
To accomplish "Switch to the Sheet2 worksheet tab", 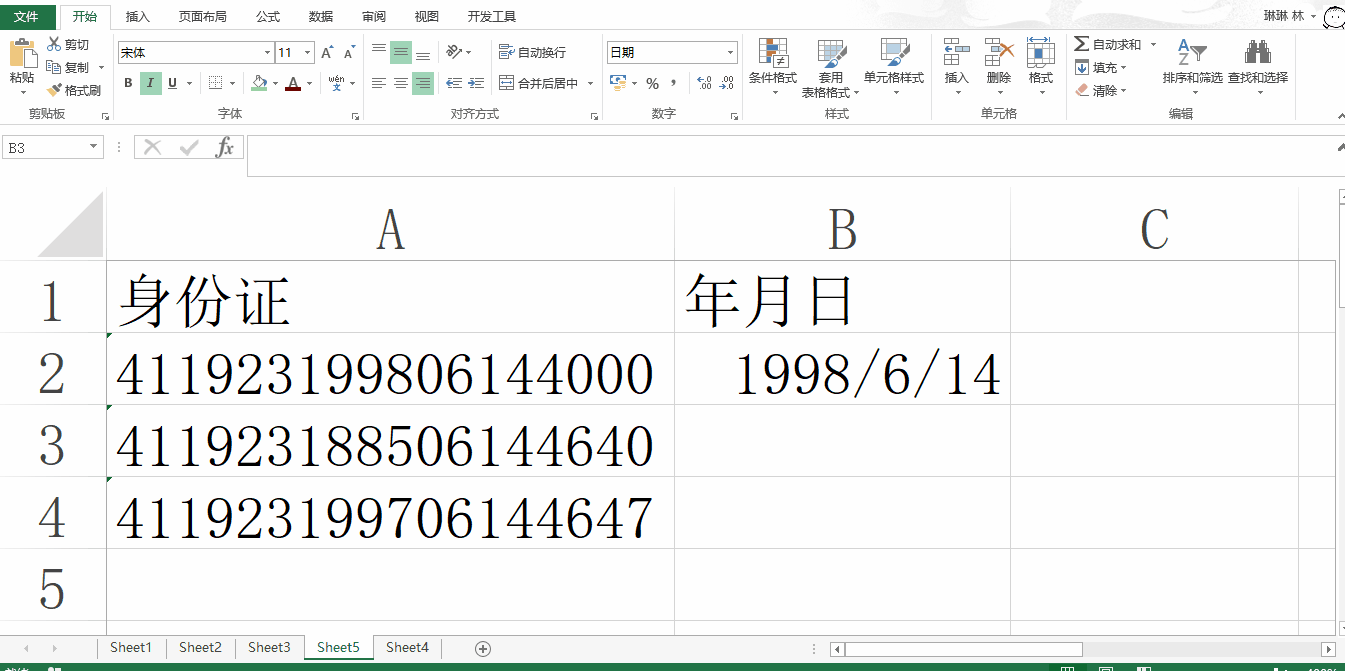I will coord(199,647).
